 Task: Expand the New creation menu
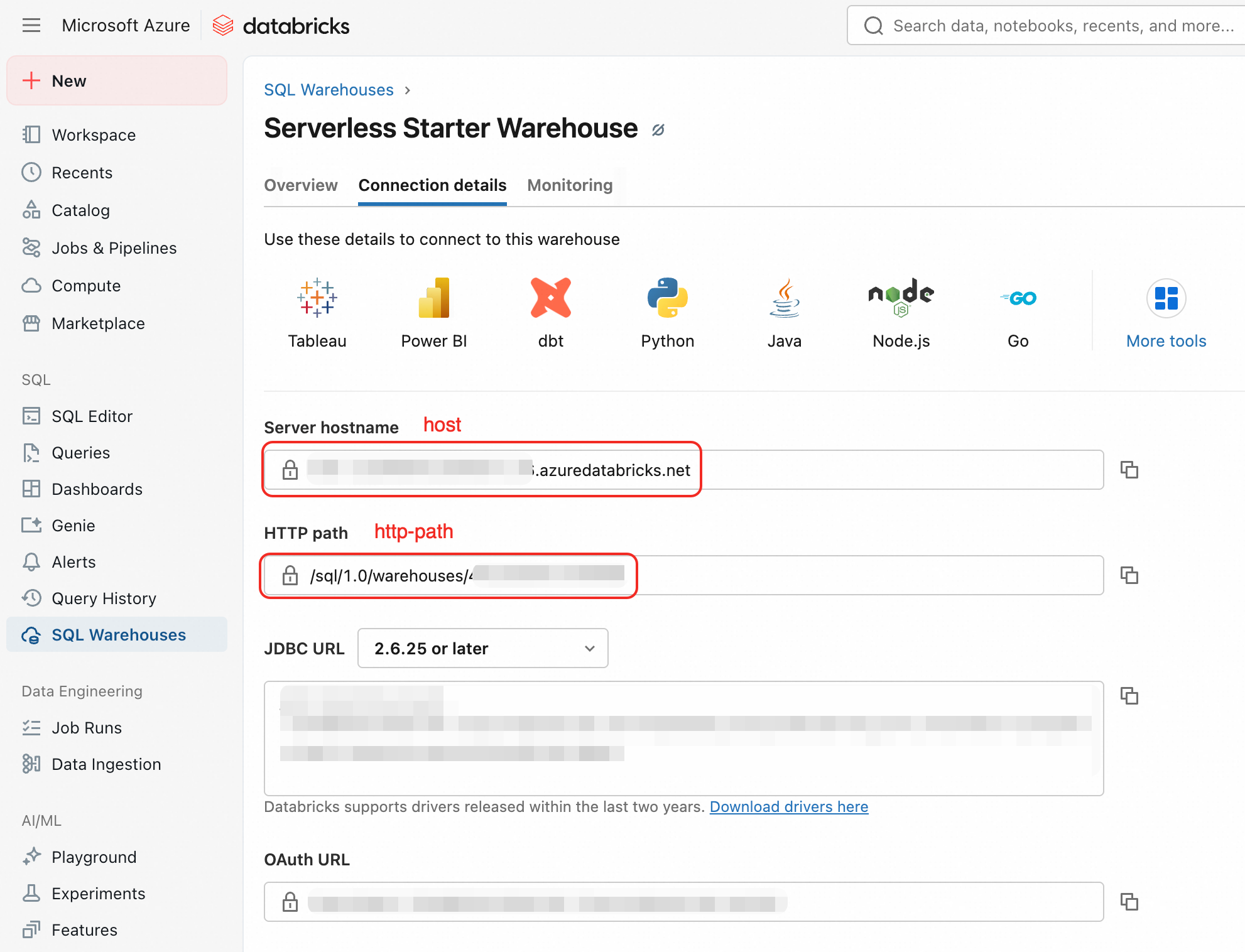point(117,80)
